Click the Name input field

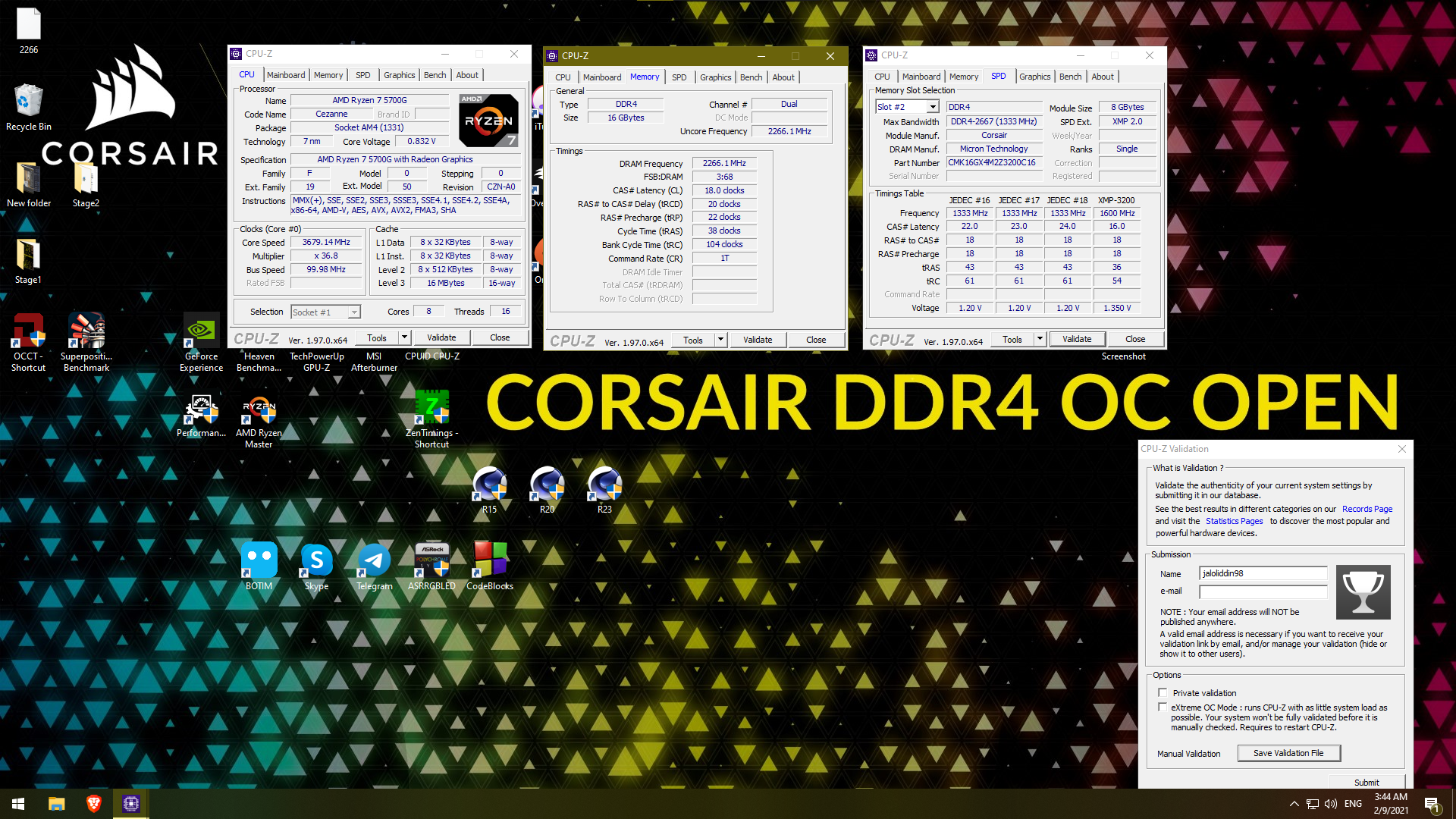point(1263,573)
